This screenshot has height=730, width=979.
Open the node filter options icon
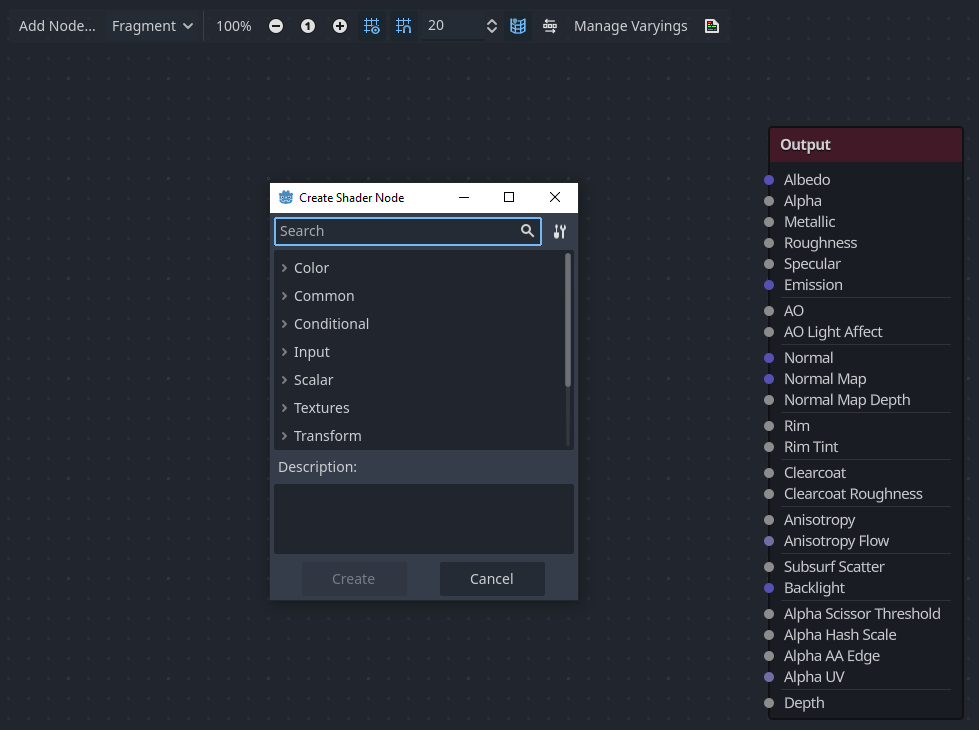tap(560, 232)
